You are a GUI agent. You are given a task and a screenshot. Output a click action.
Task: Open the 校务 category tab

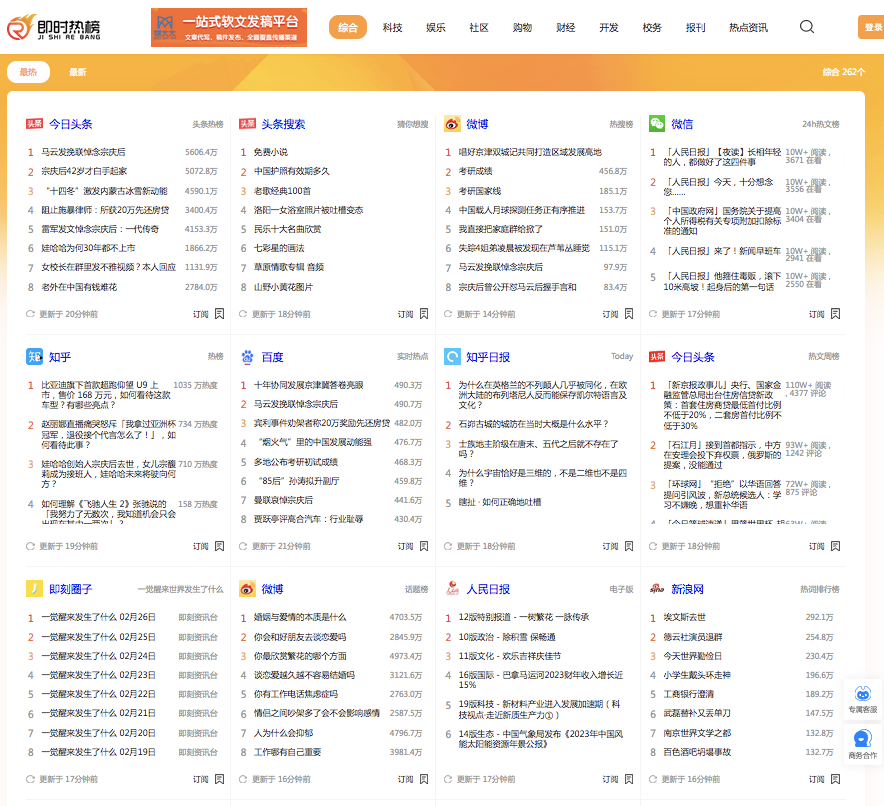click(x=652, y=28)
